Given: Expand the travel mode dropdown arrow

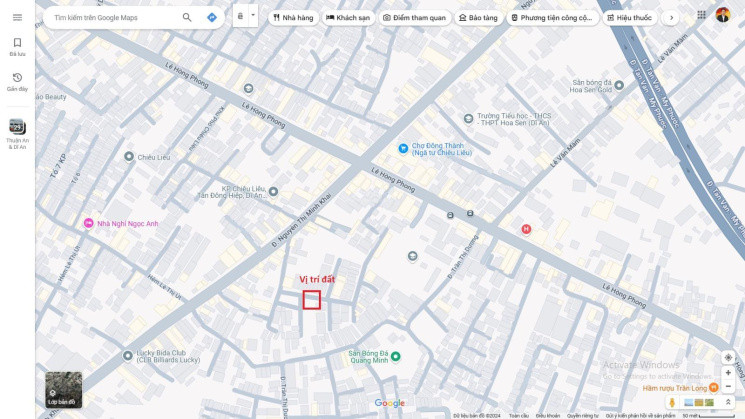Looking at the screenshot, I should coord(253,16).
